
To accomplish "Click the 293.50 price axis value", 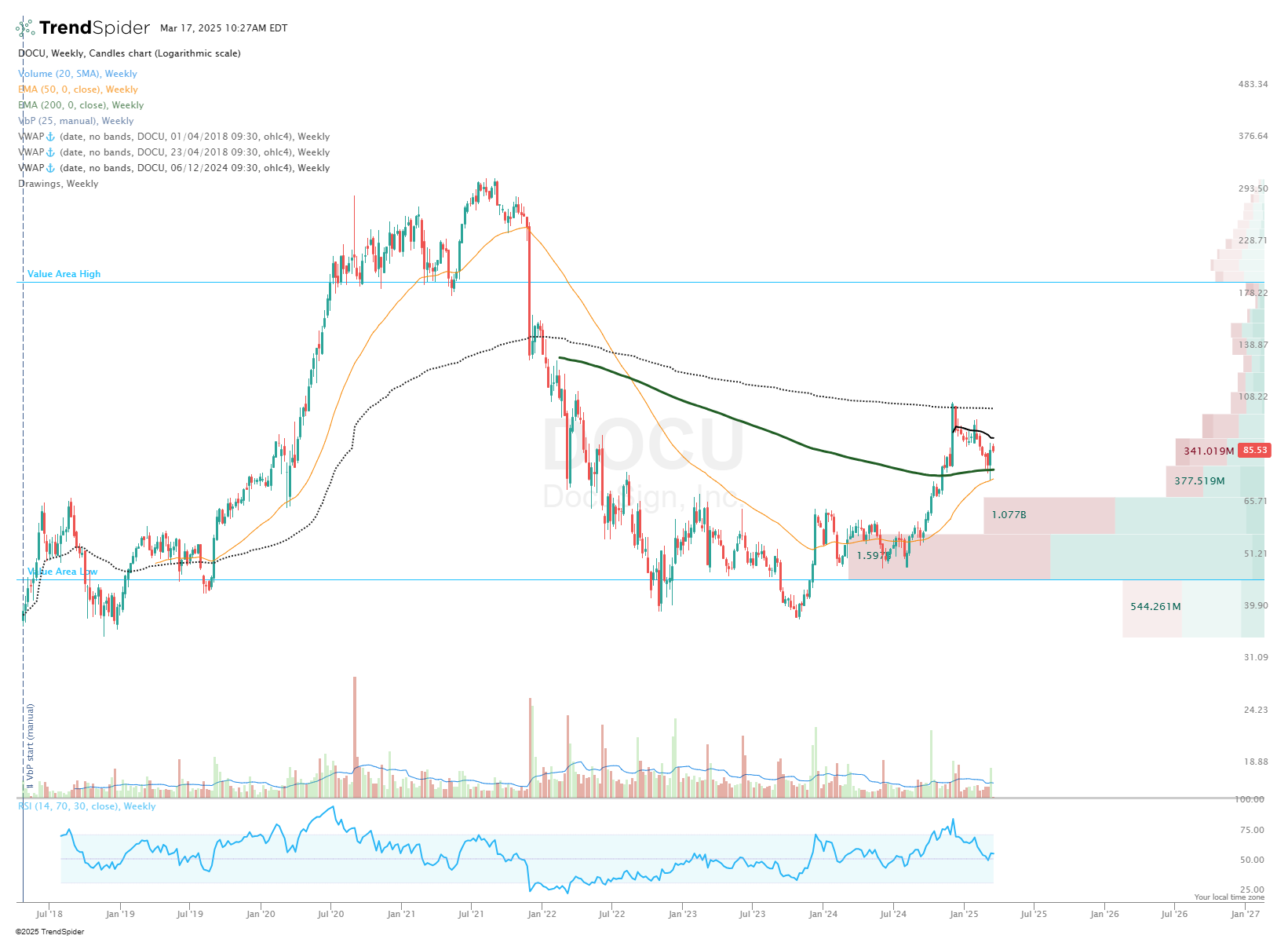I will coord(1253,188).
